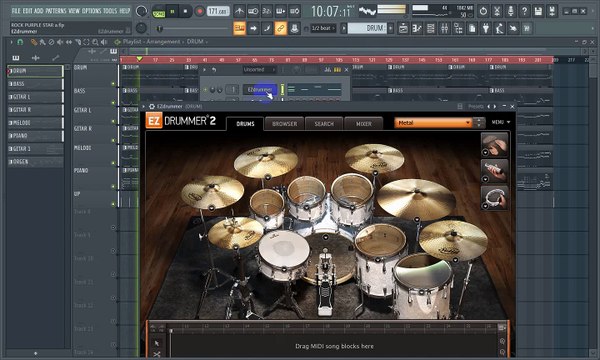Screen dimensions: 600x360
Task: Click the undo history icon in top bar
Action: pos(483,11)
